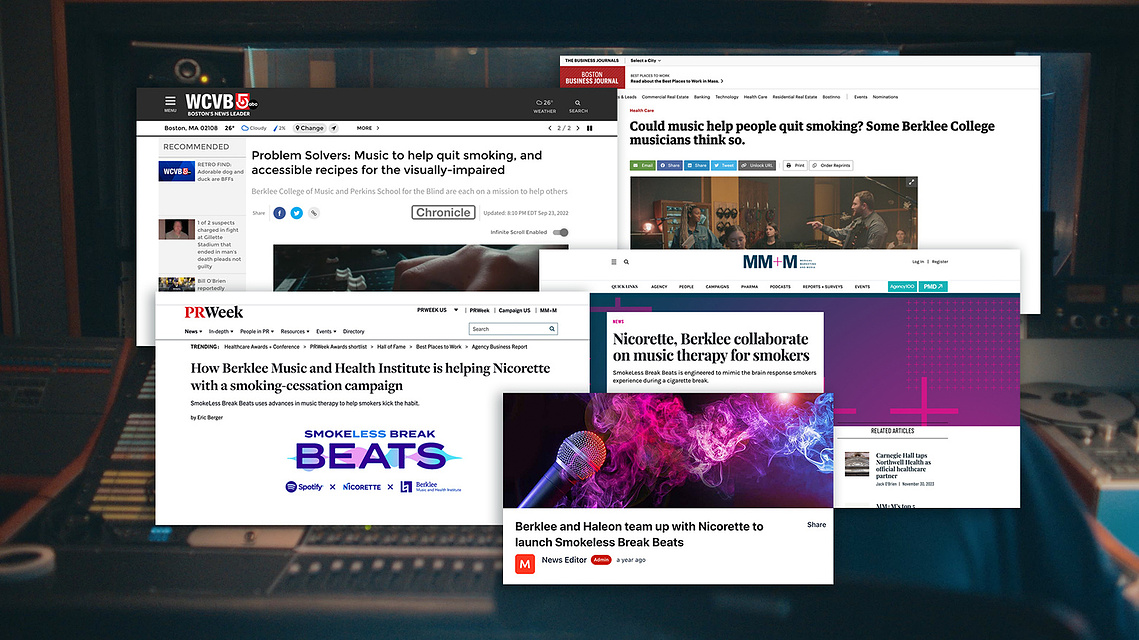Click the MM+M logo

(x=779, y=262)
